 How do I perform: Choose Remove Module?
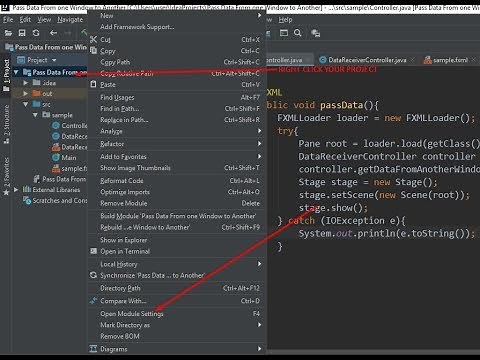[177, 203]
